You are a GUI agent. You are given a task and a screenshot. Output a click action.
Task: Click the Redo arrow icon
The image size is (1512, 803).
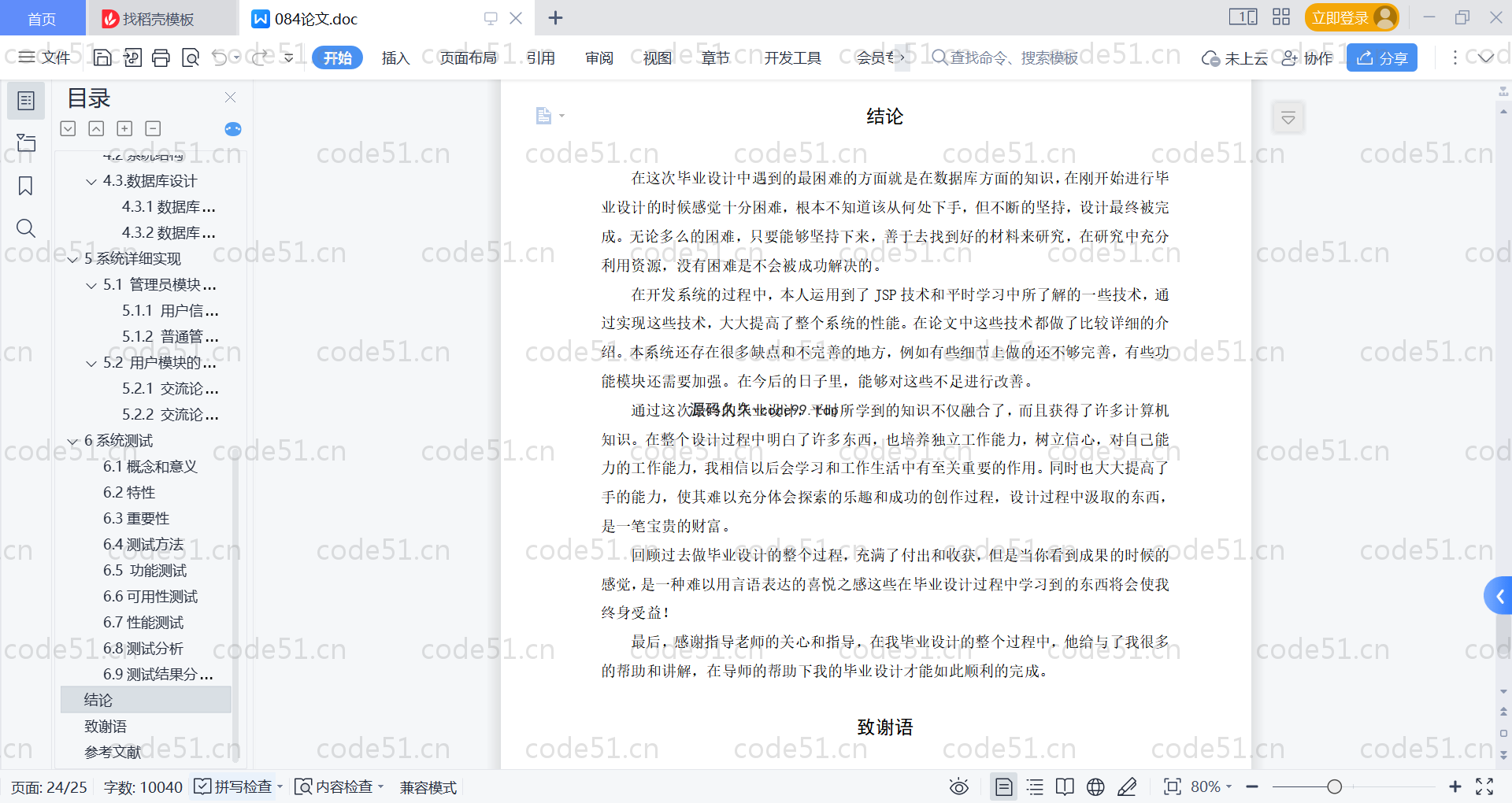click(x=260, y=57)
